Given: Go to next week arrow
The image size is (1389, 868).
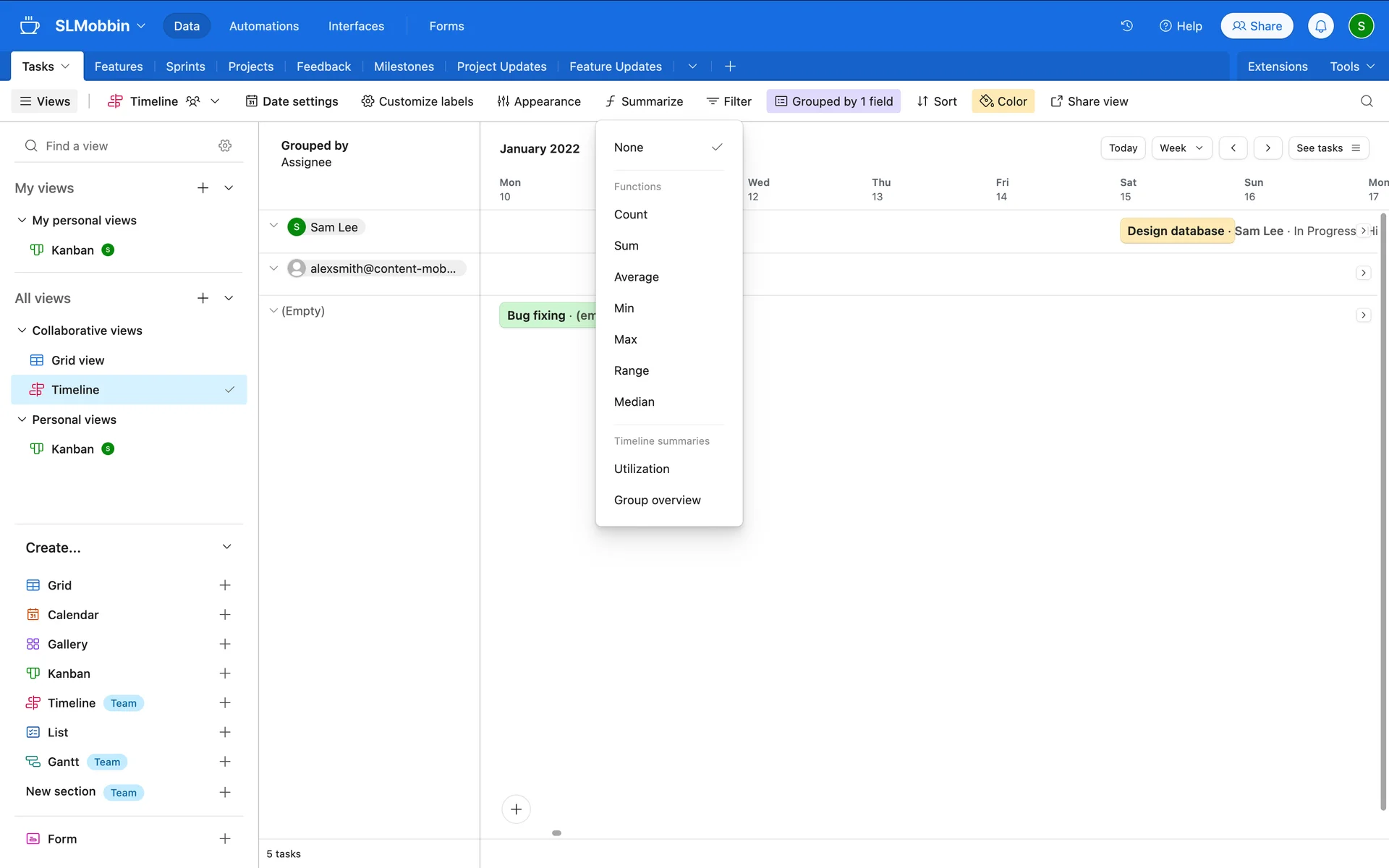Looking at the screenshot, I should [1267, 148].
